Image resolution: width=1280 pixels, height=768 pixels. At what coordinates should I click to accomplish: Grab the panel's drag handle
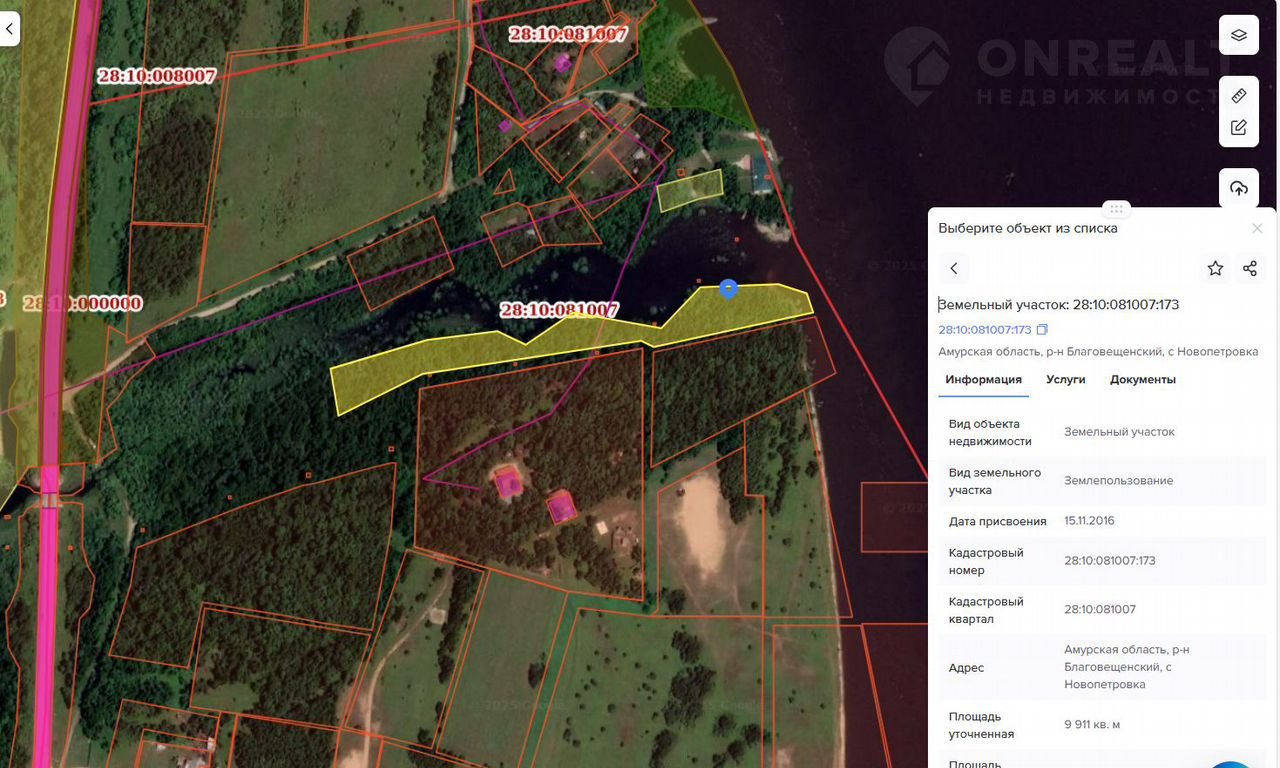[x=1116, y=209]
